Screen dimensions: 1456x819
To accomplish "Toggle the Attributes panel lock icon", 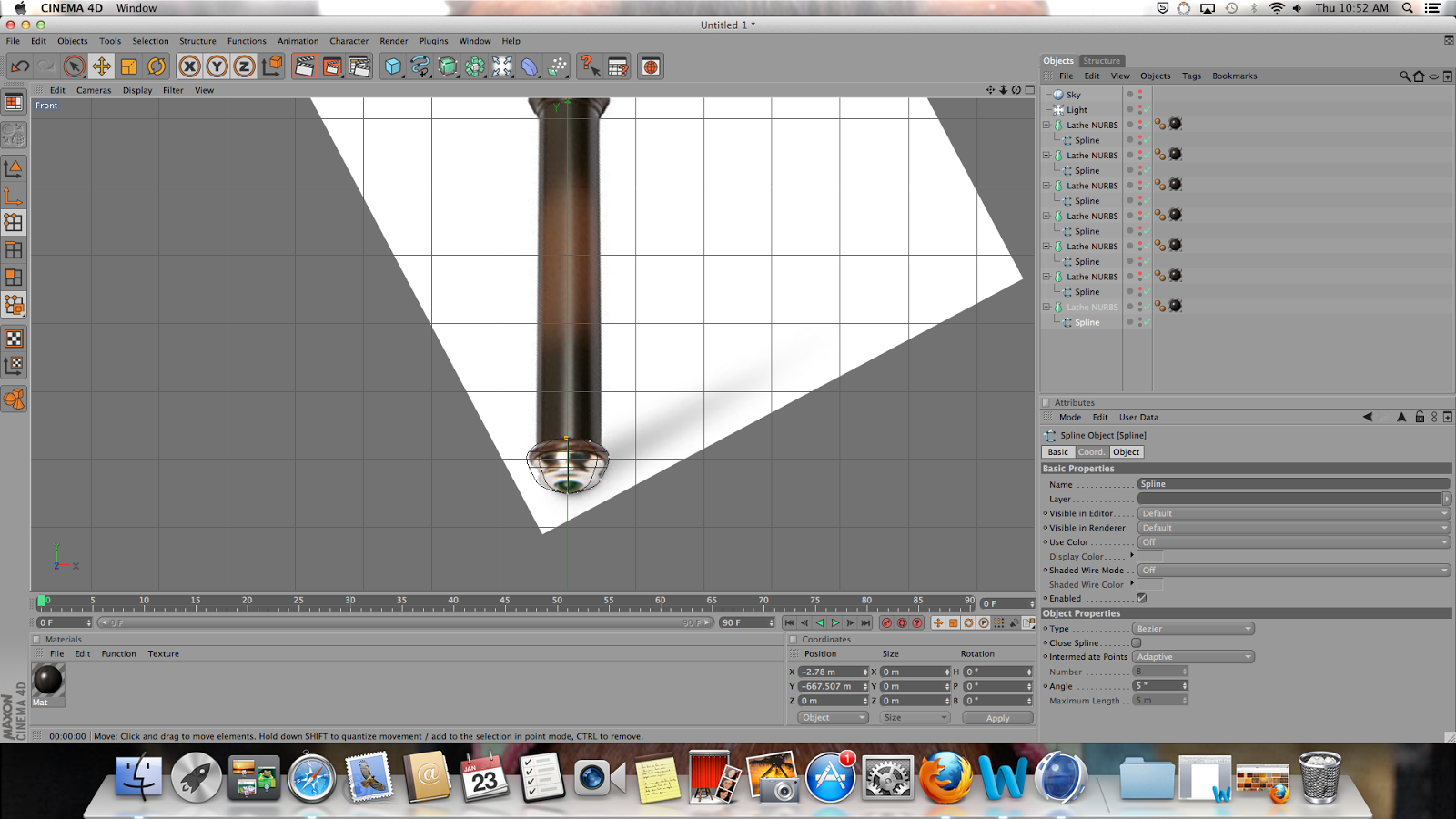I will tap(1420, 417).
